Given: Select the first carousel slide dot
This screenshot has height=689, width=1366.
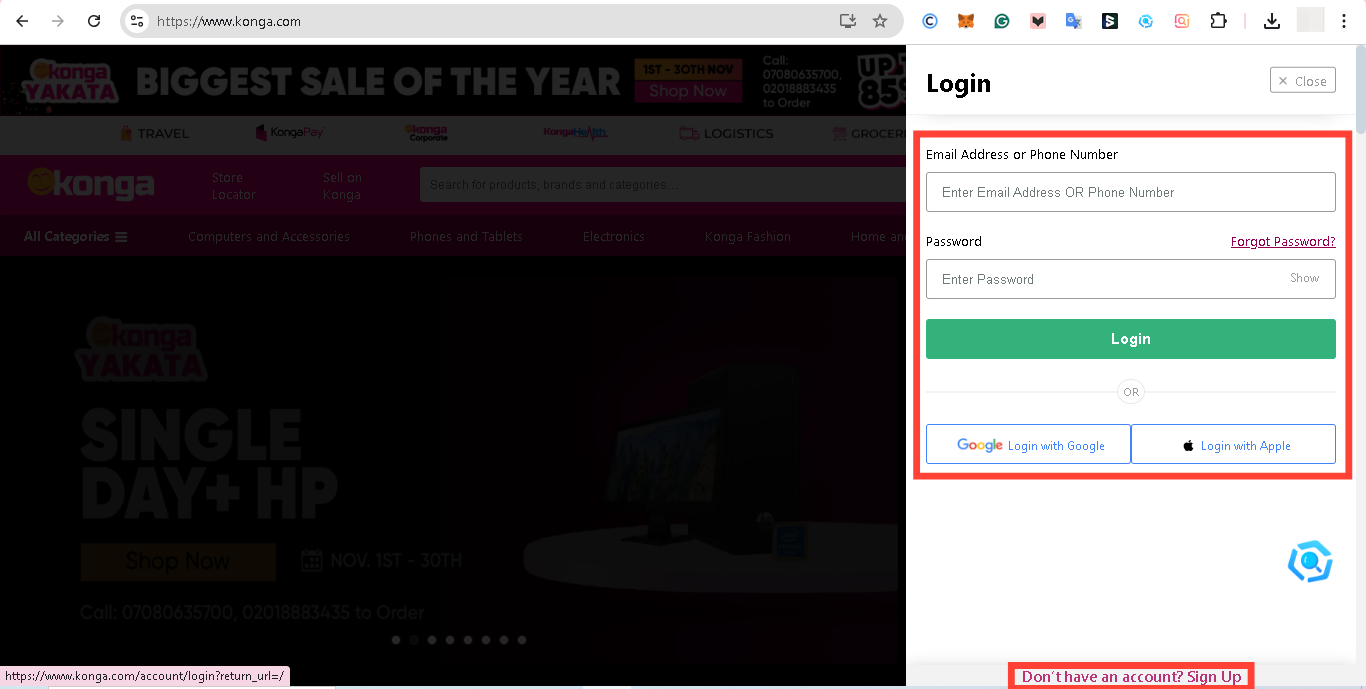Looking at the screenshot, I should (396, 640).
